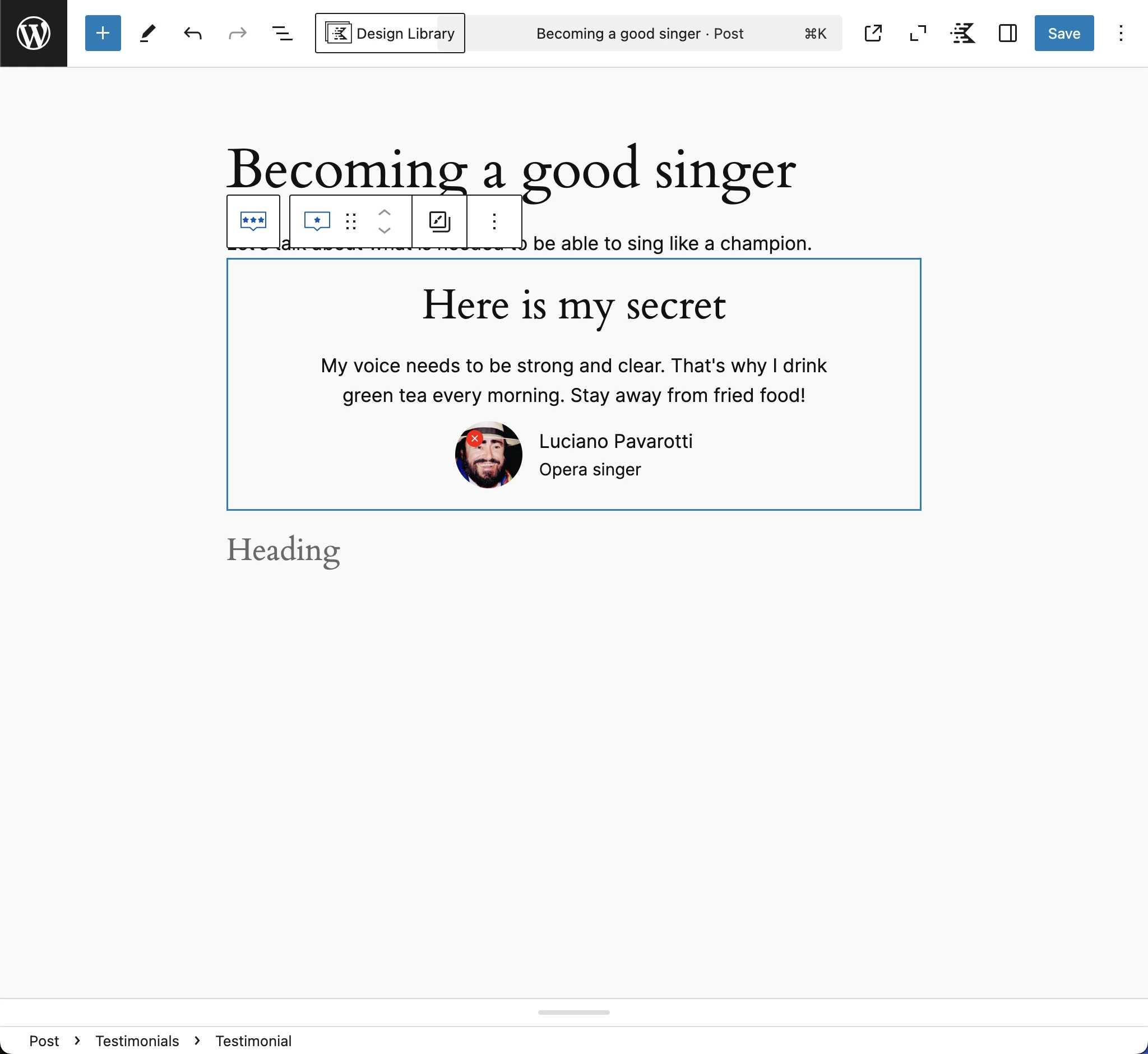Toggle the settings sidebar panel
Image resolution: width=1148 pixels, height=1054 pixels.
[x=1007, y=33]
